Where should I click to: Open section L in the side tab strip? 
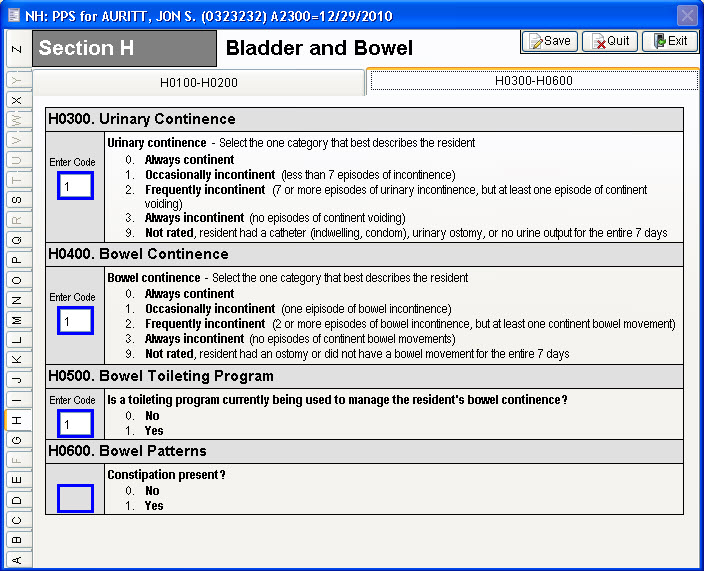coord(17,340)
